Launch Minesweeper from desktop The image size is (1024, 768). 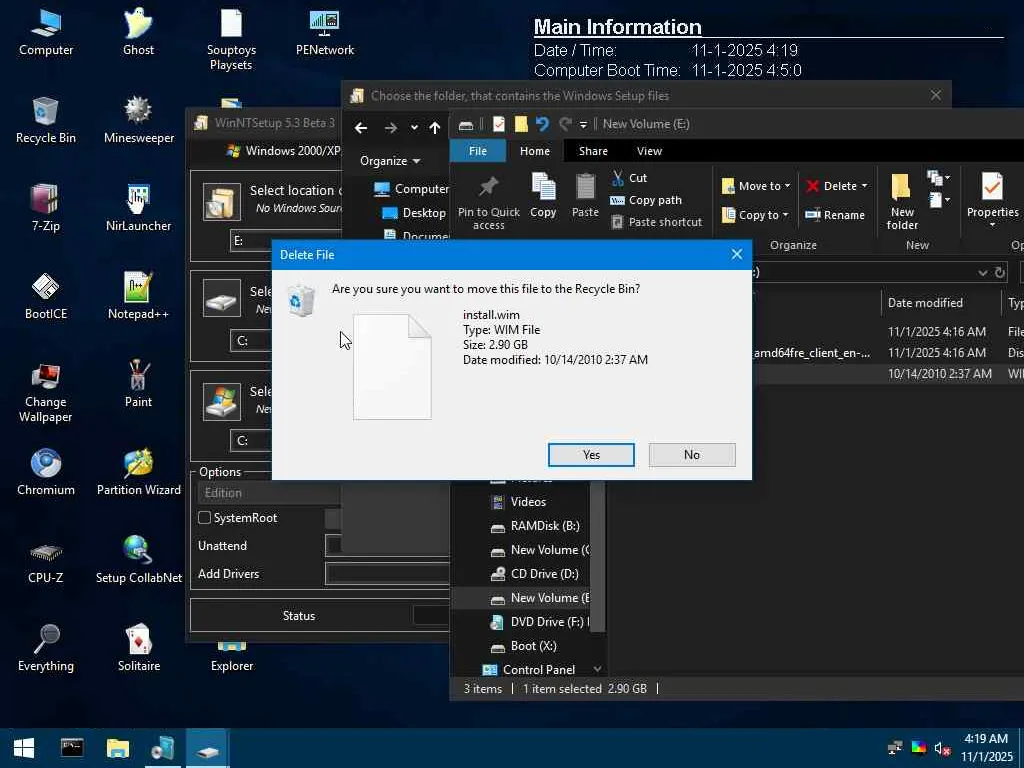[138, 120]
